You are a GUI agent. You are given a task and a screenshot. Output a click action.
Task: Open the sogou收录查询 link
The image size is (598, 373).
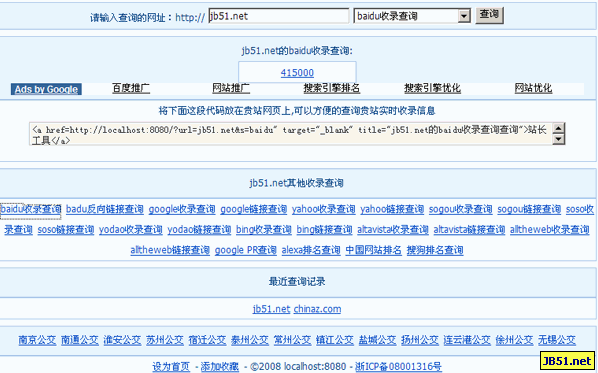point(460,209)
